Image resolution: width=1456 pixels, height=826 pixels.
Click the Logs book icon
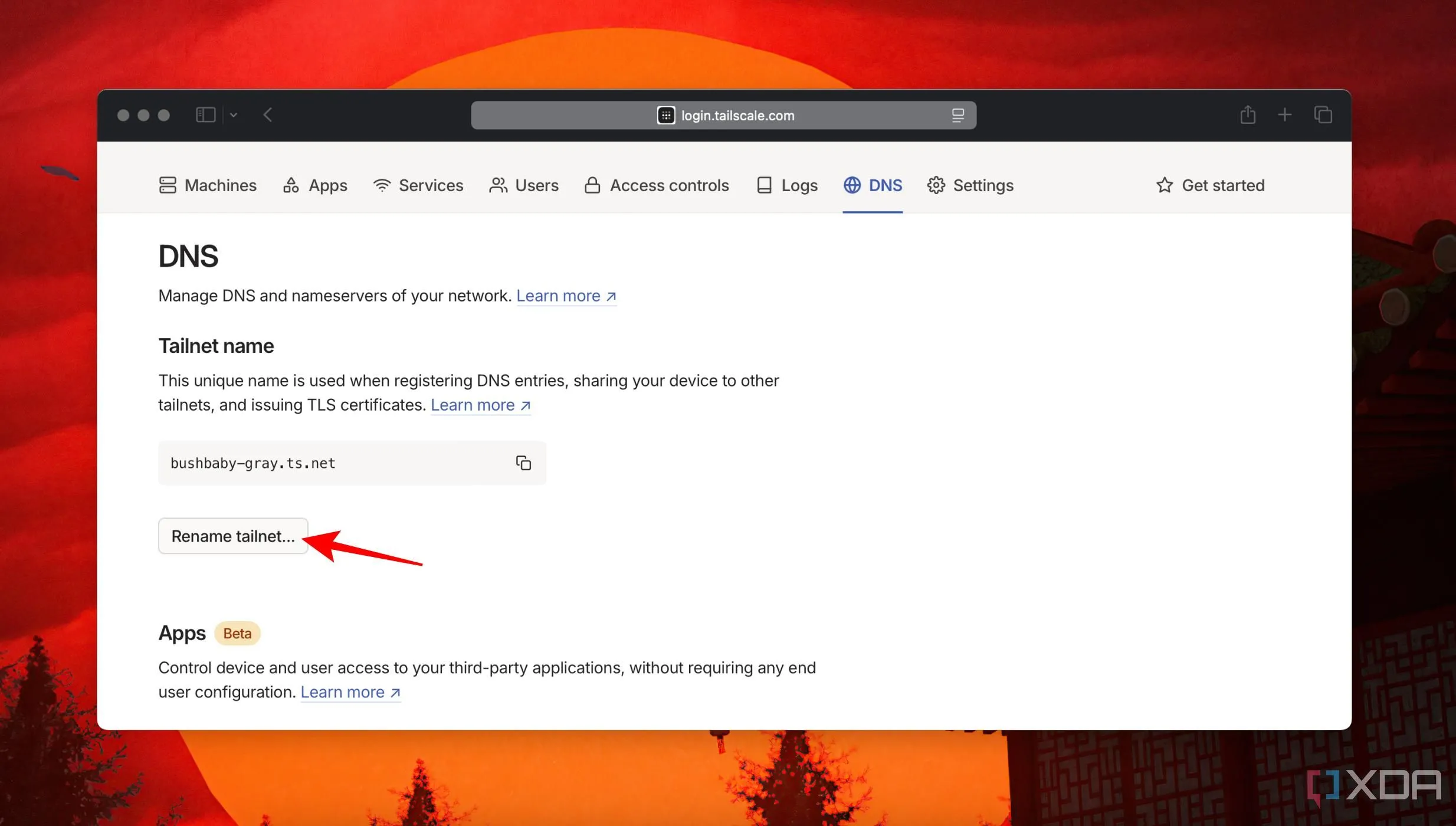tap(764, 185)
